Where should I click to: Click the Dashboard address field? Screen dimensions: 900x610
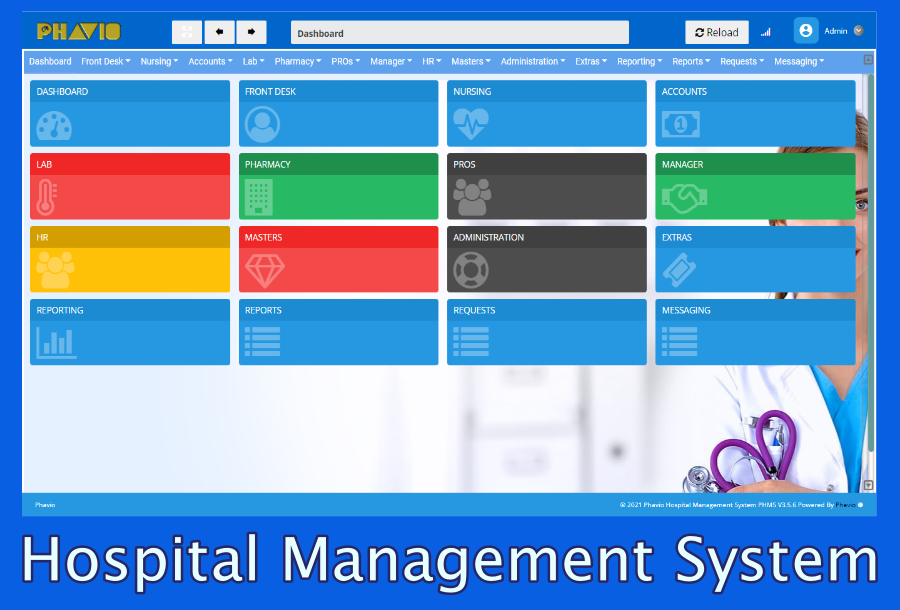click(459, 33)
